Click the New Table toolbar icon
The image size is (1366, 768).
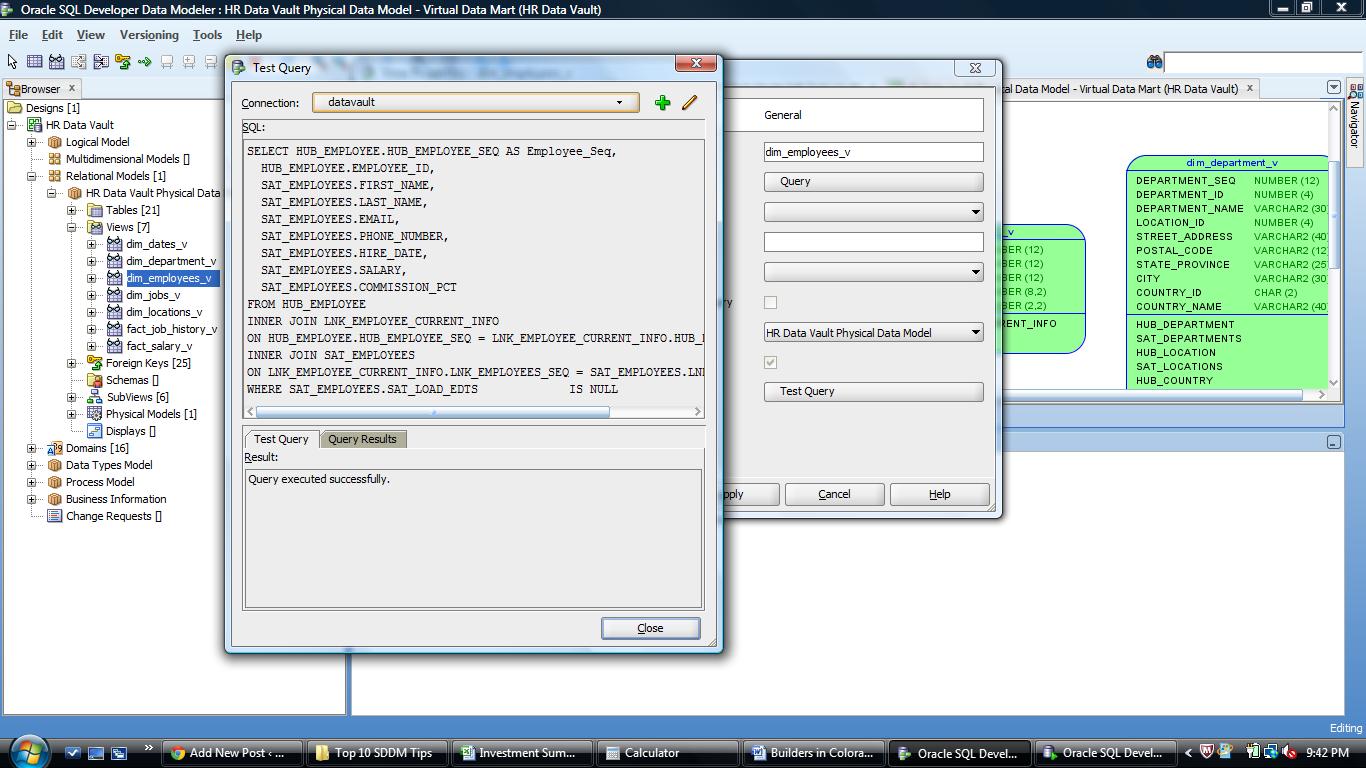(34, 62)
